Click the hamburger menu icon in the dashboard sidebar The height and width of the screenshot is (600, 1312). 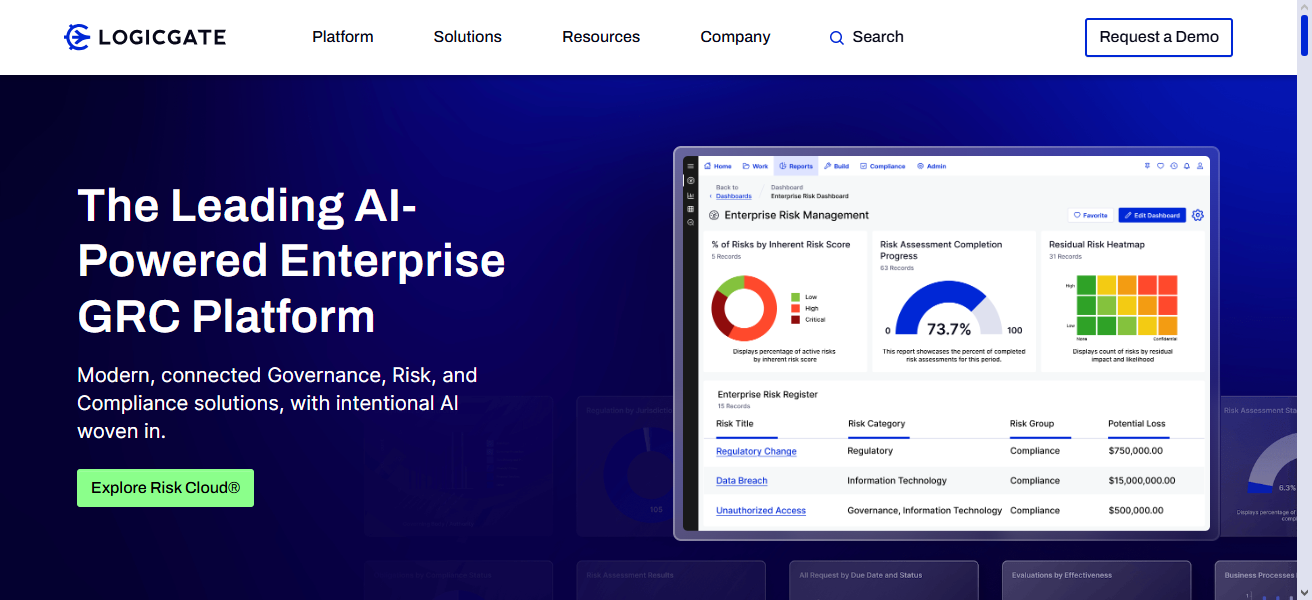click(690, 166)
